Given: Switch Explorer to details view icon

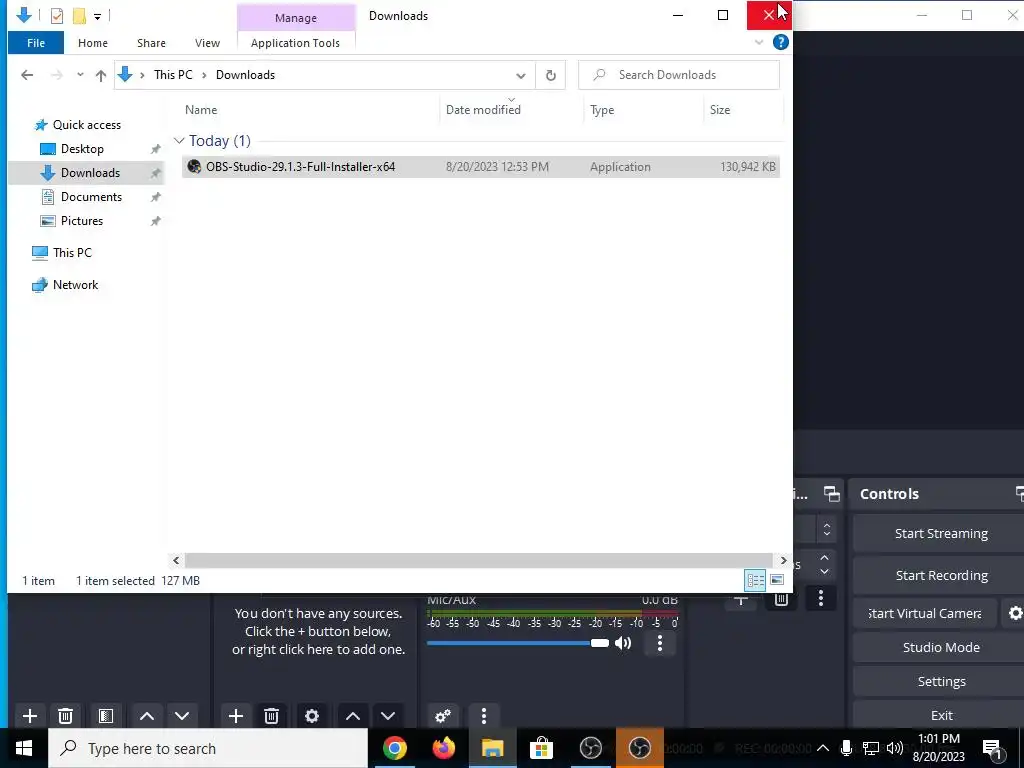Looking at the screenshot, I should (756, 580).
